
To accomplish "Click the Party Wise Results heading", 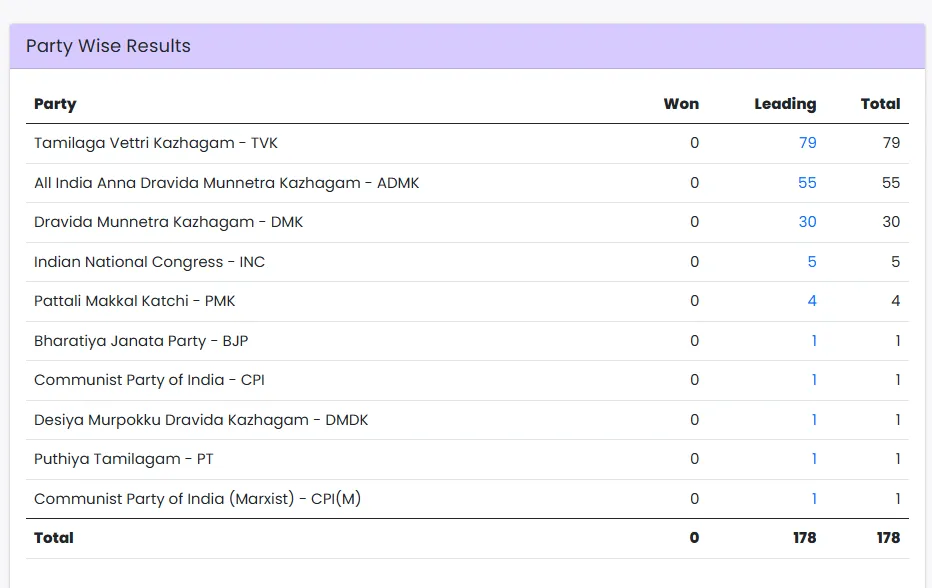I will 108,46.
